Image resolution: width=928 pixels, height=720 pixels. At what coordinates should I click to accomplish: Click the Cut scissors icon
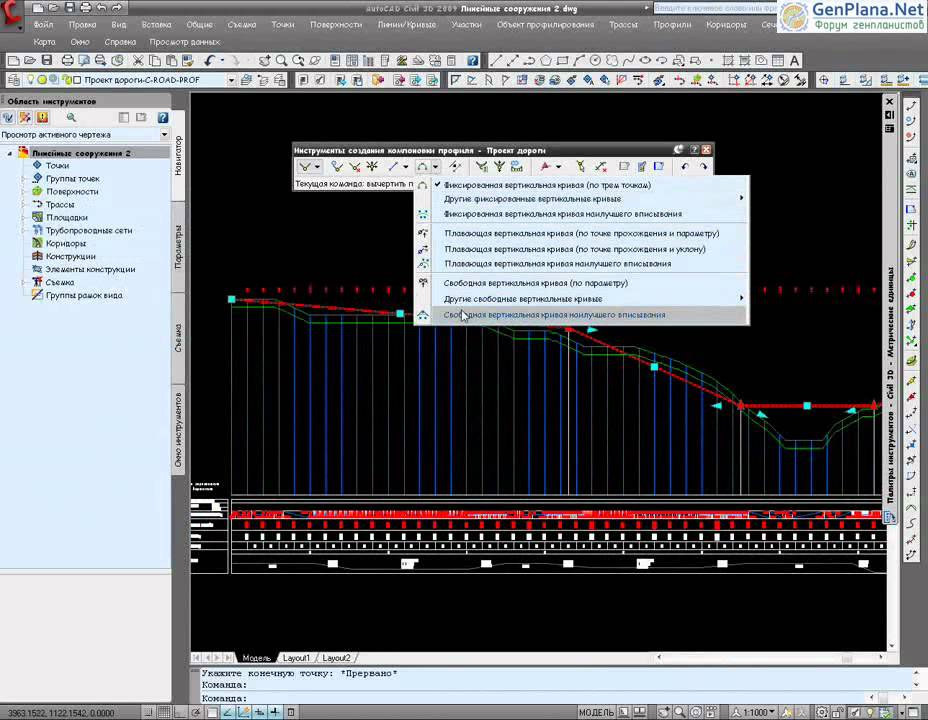(x=138, y=60)
